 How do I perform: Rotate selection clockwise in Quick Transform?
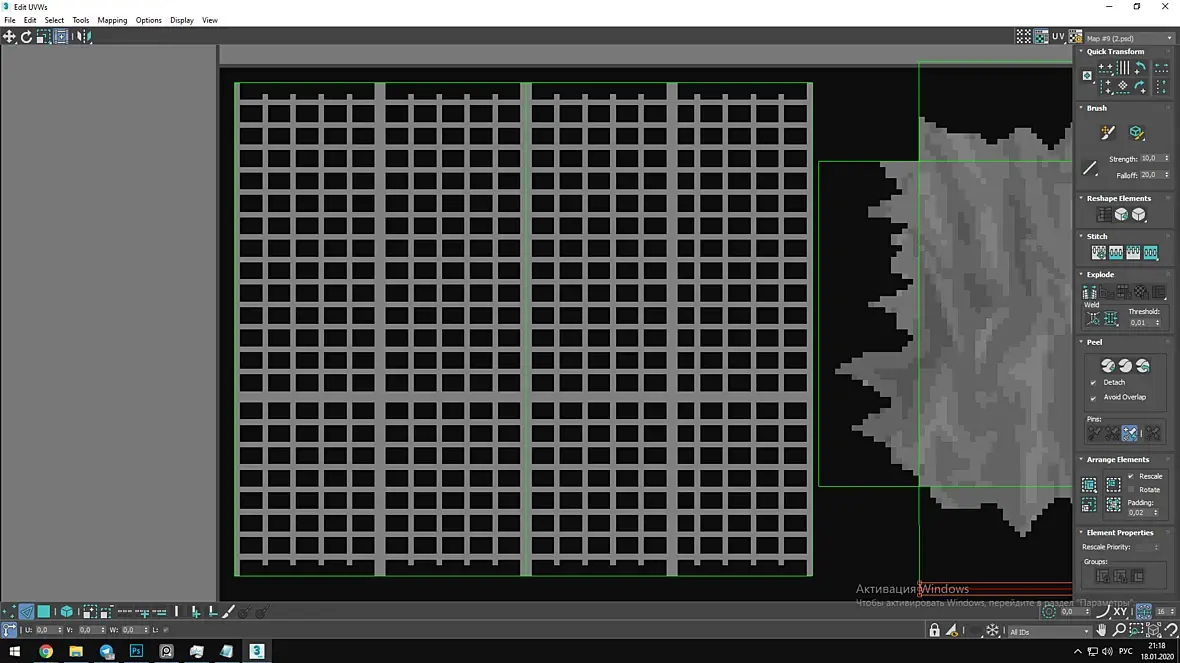pos(1140,87)
